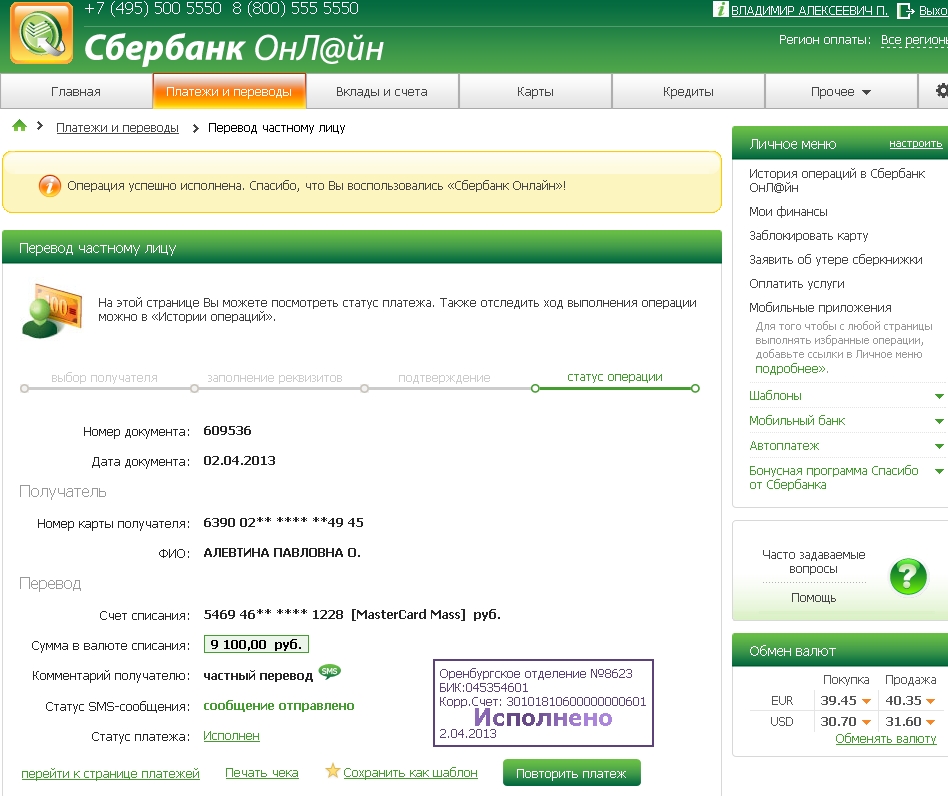Go to the Кредиты tab
948x796 pixels.
pos(688,92)
